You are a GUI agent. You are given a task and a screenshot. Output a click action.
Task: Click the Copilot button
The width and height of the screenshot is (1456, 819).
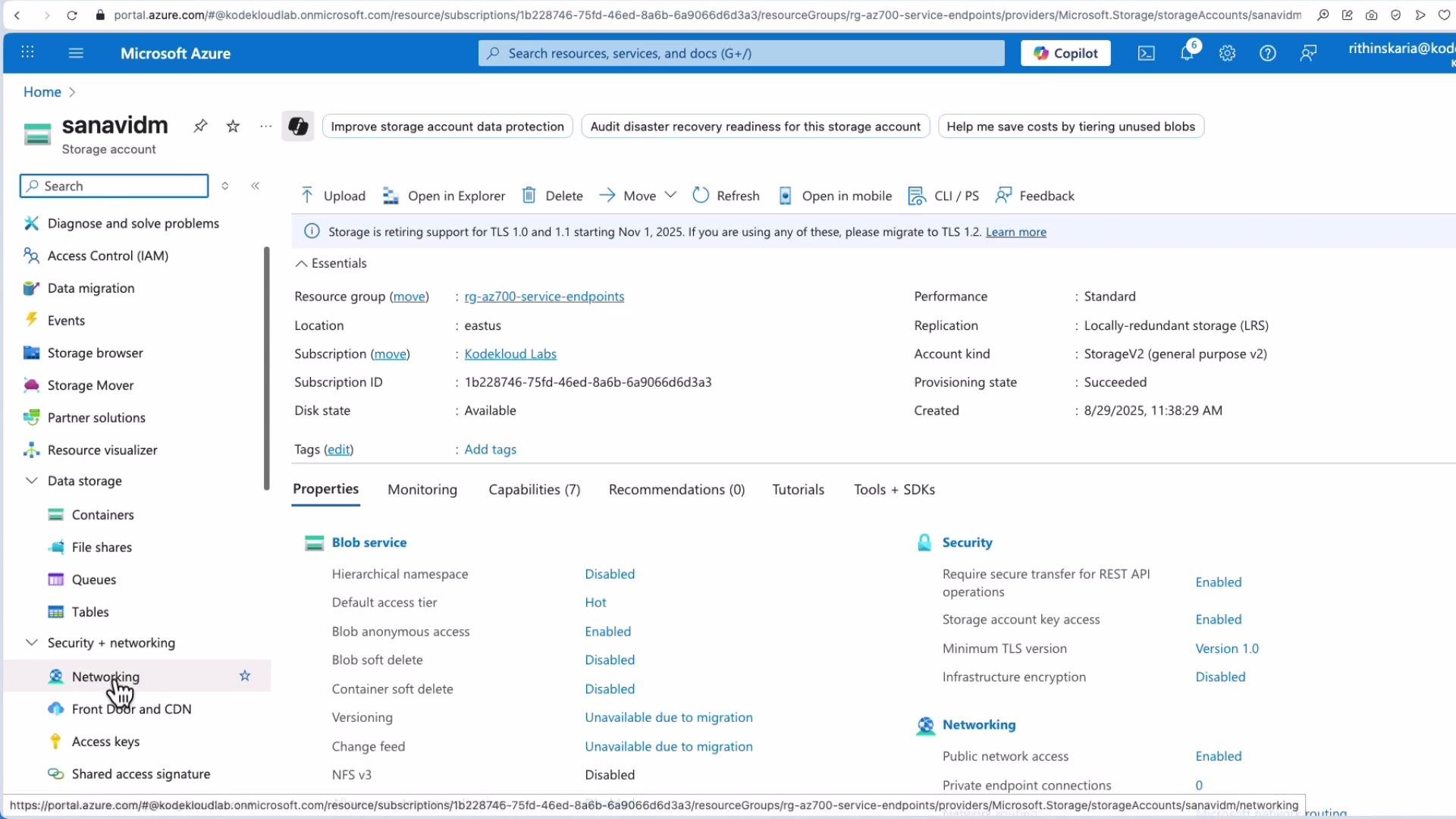pos(1065,53)
